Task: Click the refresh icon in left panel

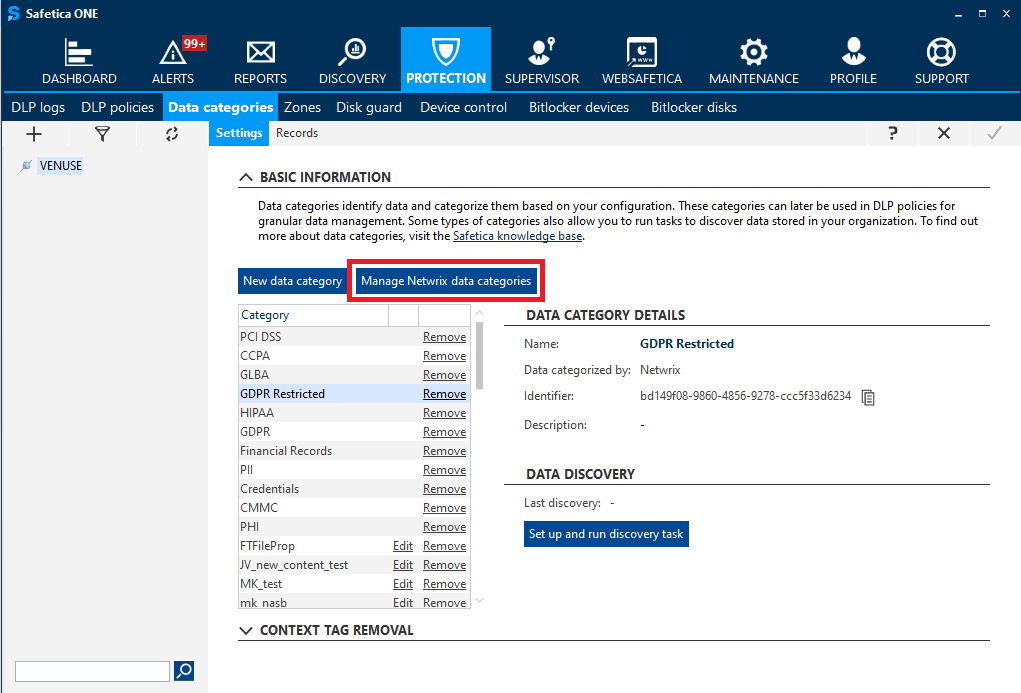Action: (x=172, y=134)
